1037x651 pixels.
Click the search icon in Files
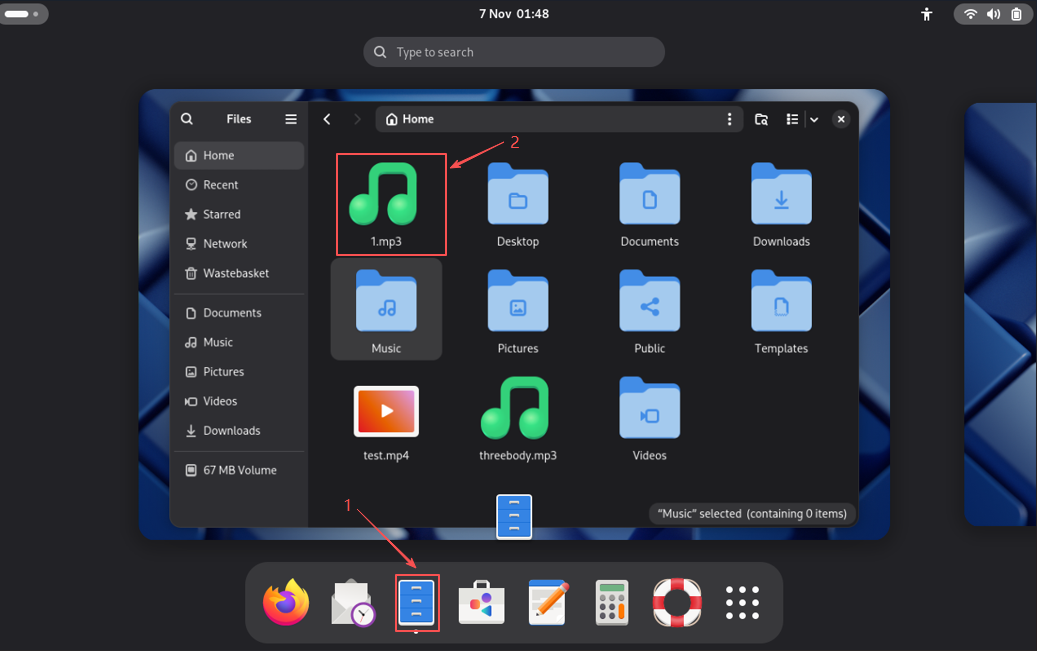(x=187, y=119)
